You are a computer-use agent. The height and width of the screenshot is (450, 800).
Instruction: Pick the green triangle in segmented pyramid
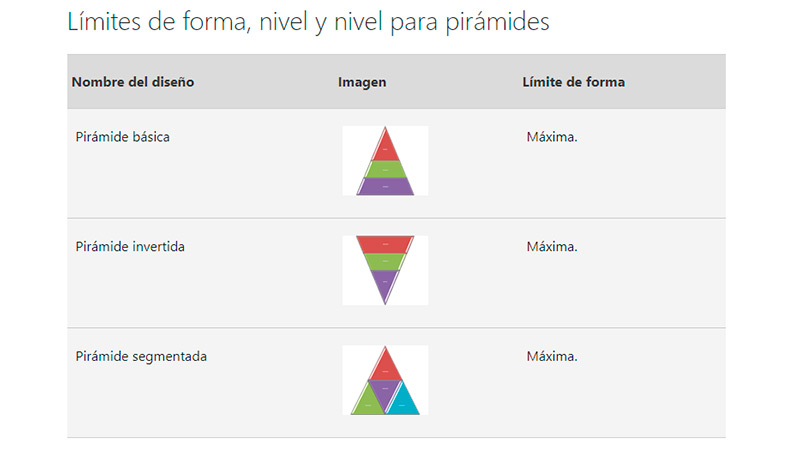coord(367,403)
